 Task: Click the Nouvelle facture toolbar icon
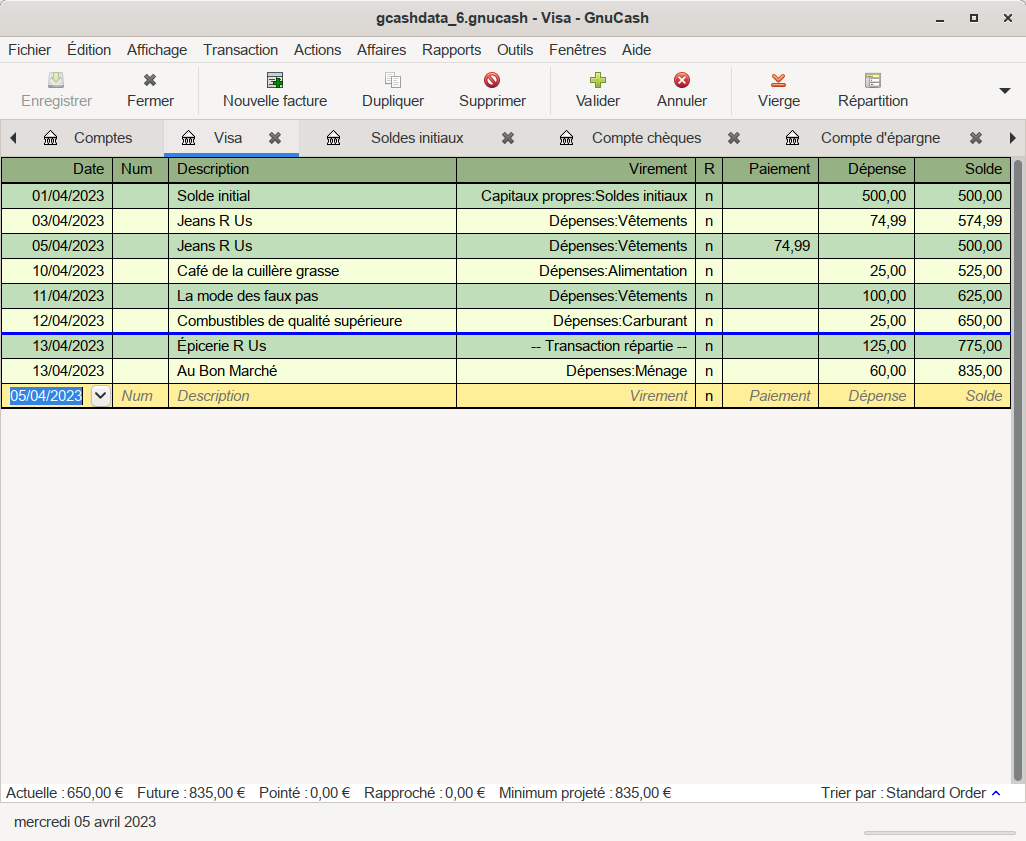coord(275,80)
